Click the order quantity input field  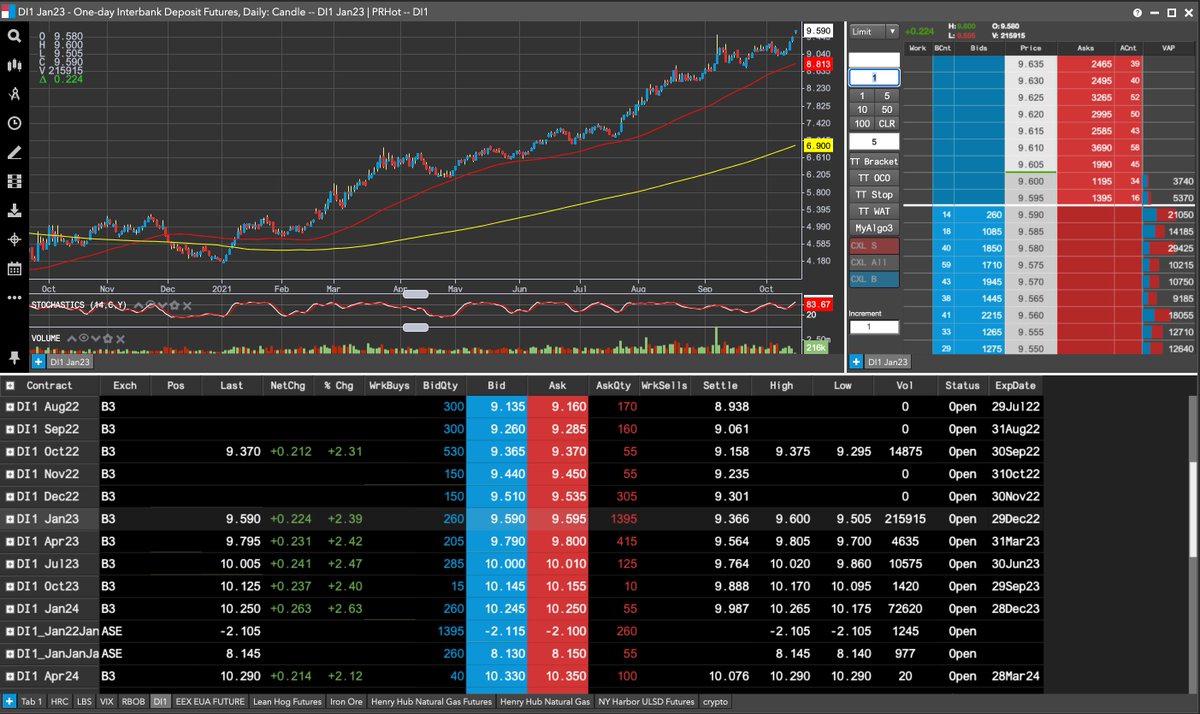[874, 77]
